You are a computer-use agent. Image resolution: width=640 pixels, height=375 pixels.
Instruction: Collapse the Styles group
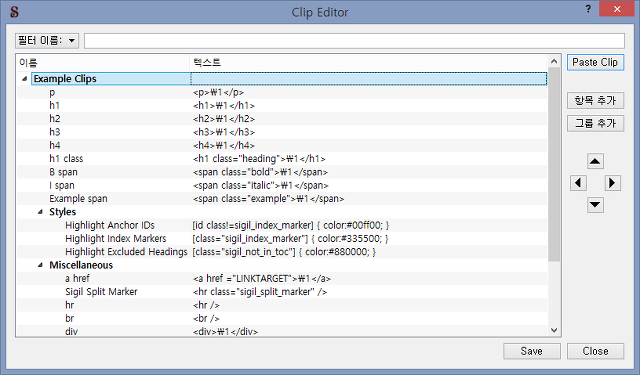[40, 212]
